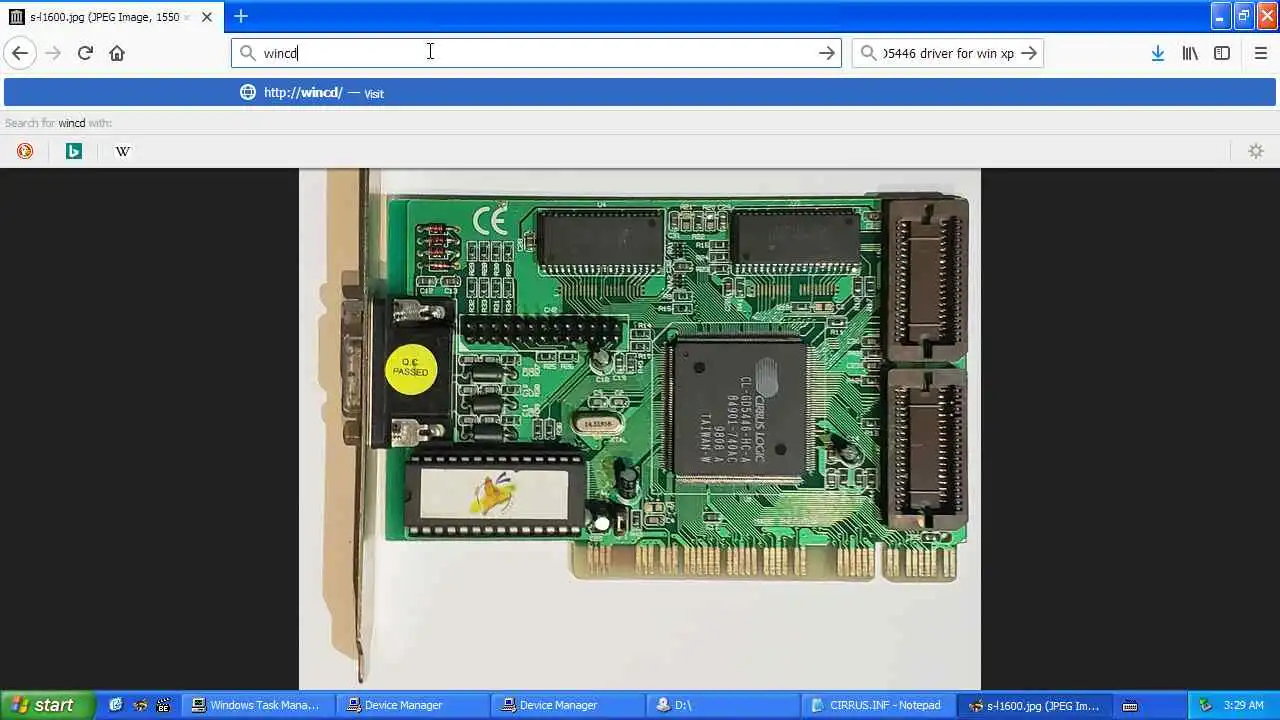The image size is (1280, 720).
Task: Search with Wikipedia one-off icon
Action: click(122, 151)
